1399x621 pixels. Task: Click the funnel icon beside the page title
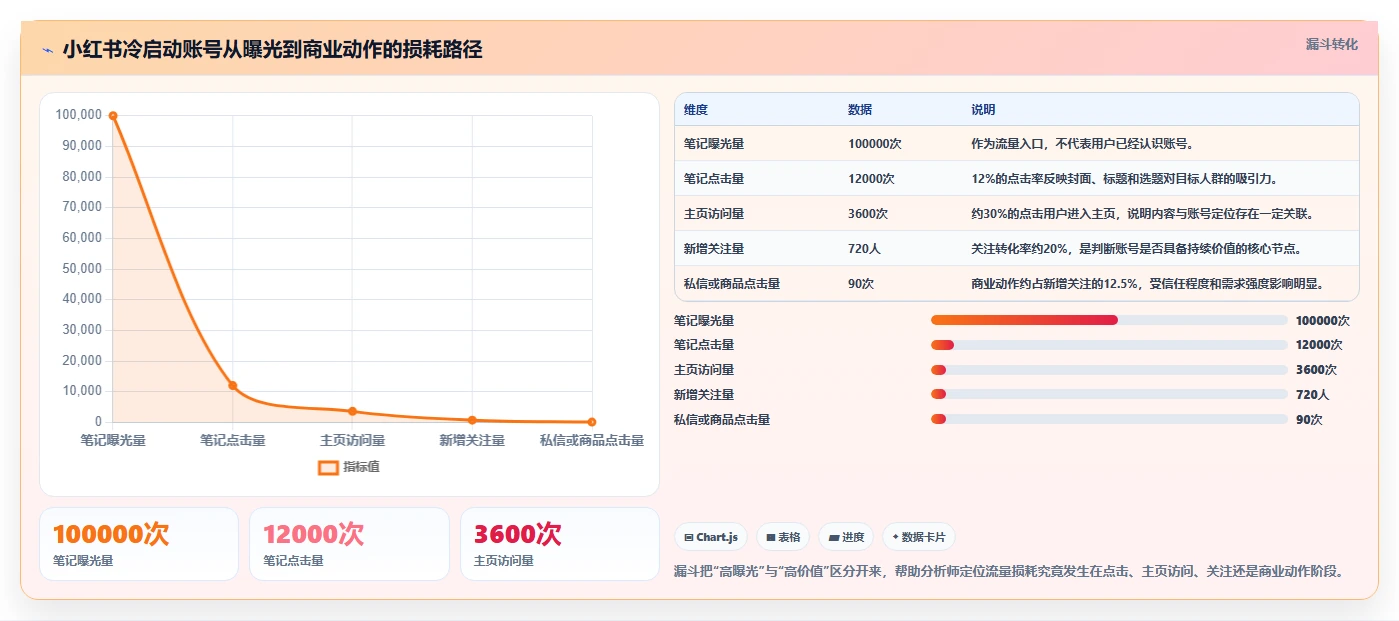click(47, 50)
